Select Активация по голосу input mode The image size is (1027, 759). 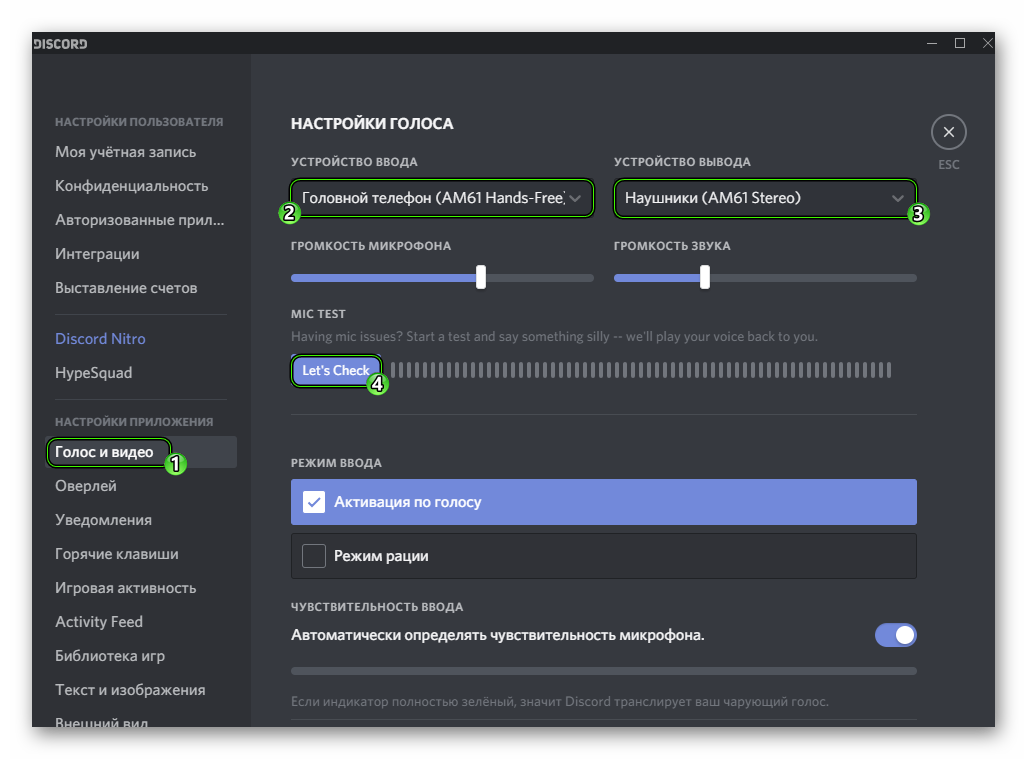coord(603,502)
